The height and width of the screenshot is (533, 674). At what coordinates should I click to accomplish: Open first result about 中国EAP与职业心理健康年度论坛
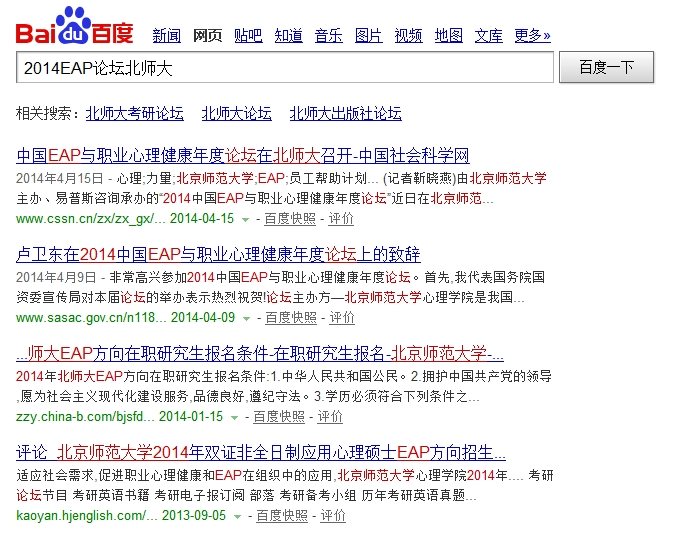tap(243, 156)
